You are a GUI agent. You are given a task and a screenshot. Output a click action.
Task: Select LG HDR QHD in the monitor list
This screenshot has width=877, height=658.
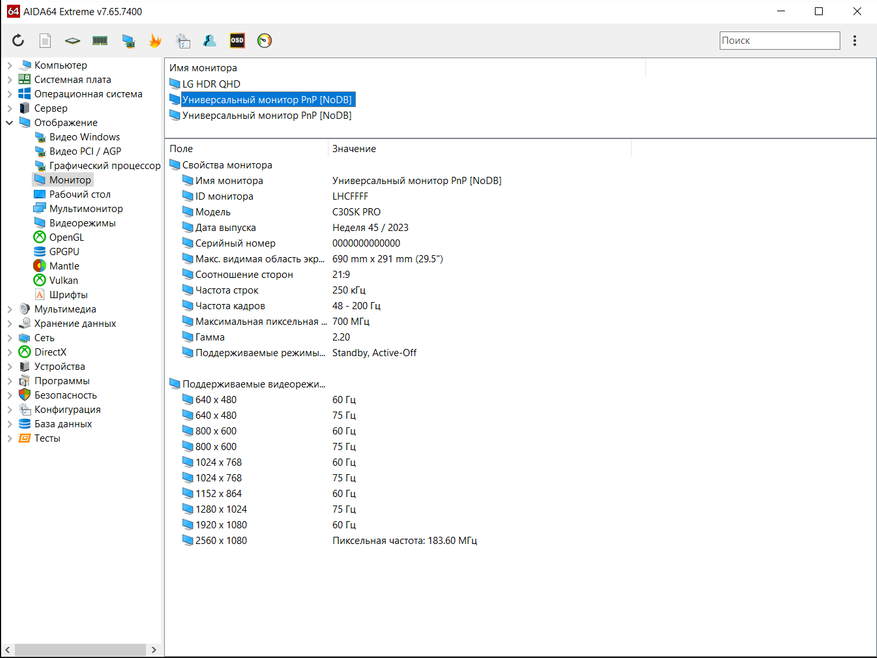[x=211, y=84]
